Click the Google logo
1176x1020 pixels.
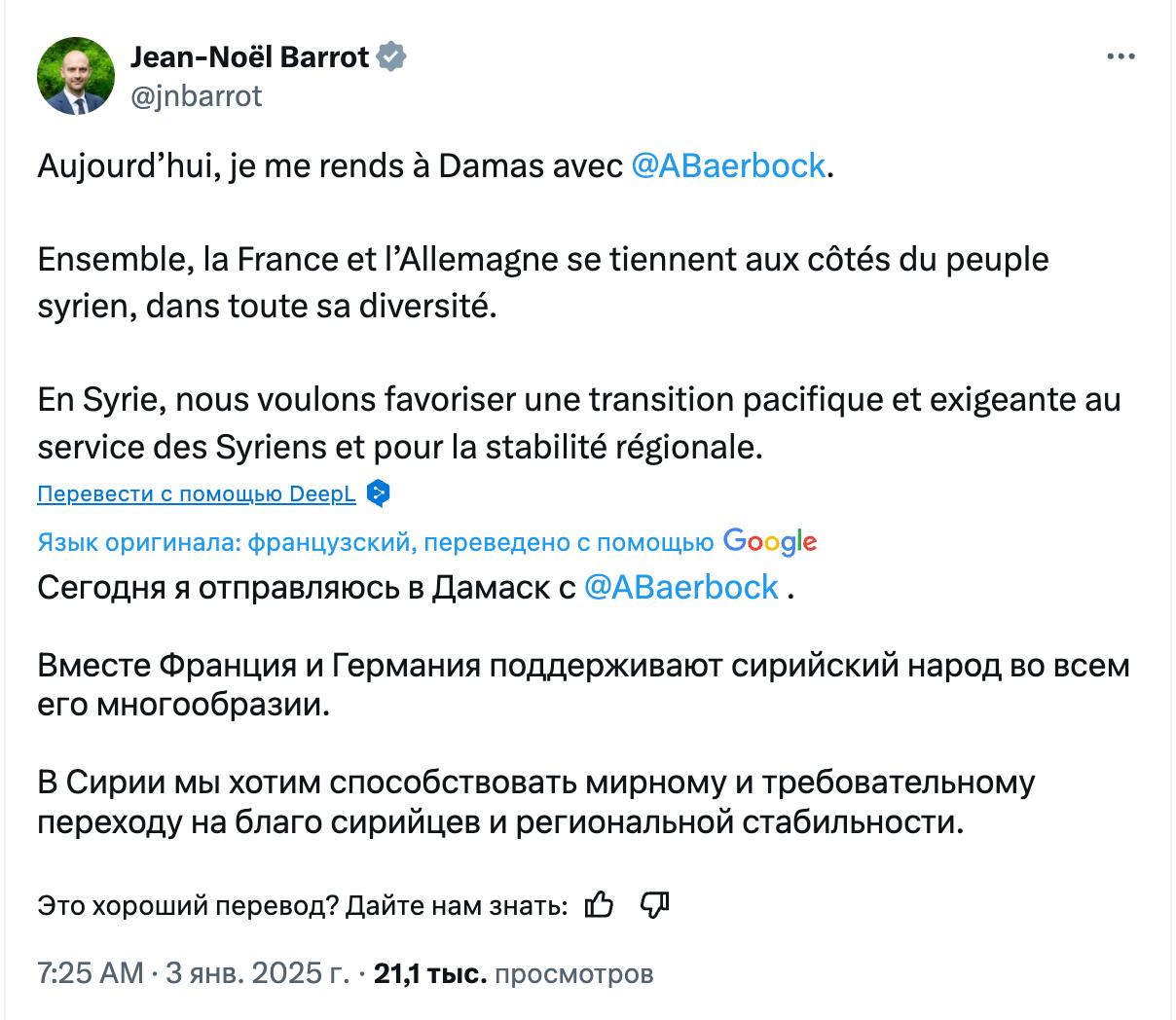pos(770,542)
